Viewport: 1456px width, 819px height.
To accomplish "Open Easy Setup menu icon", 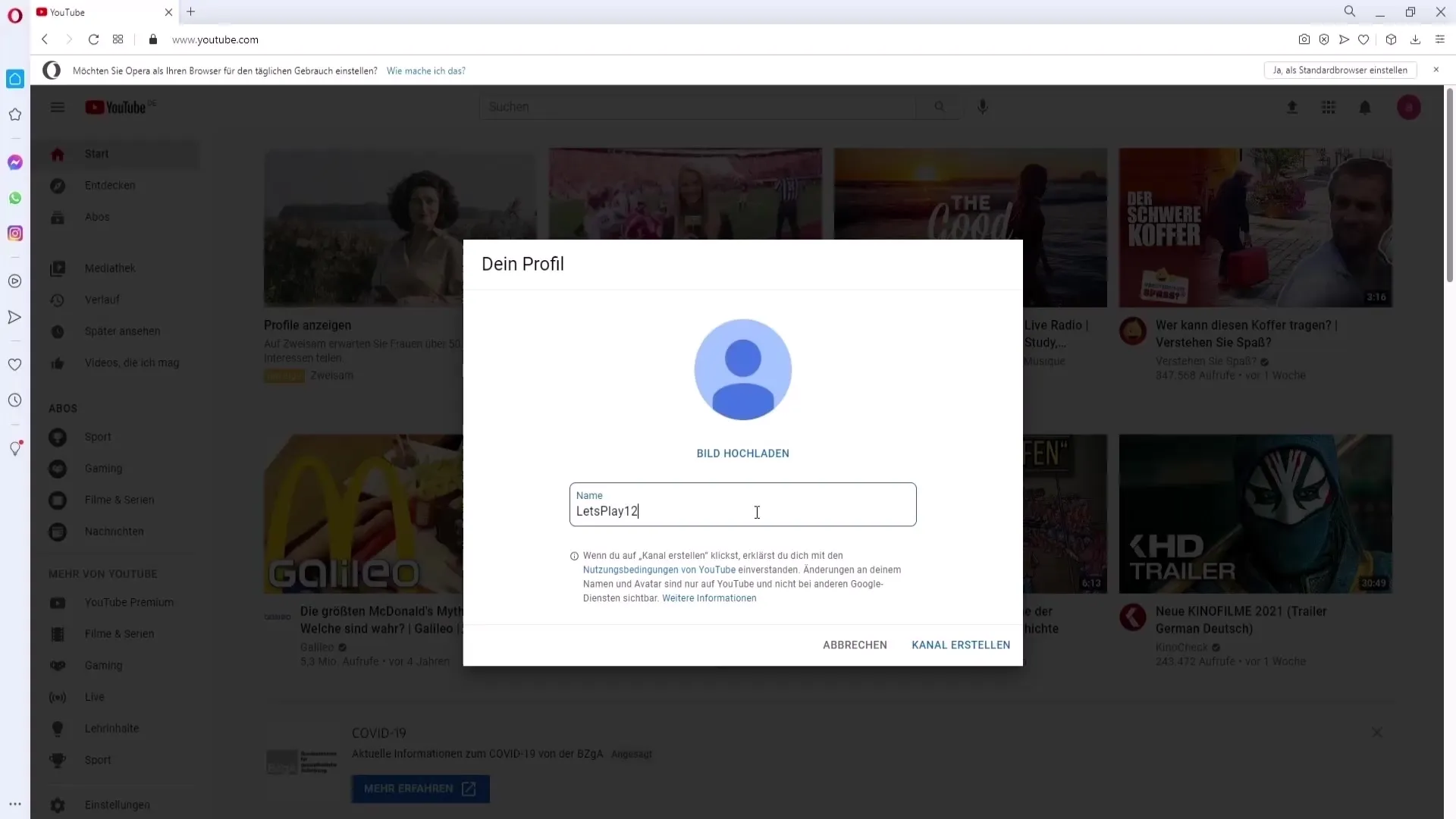I will [x=1439, y=39].
